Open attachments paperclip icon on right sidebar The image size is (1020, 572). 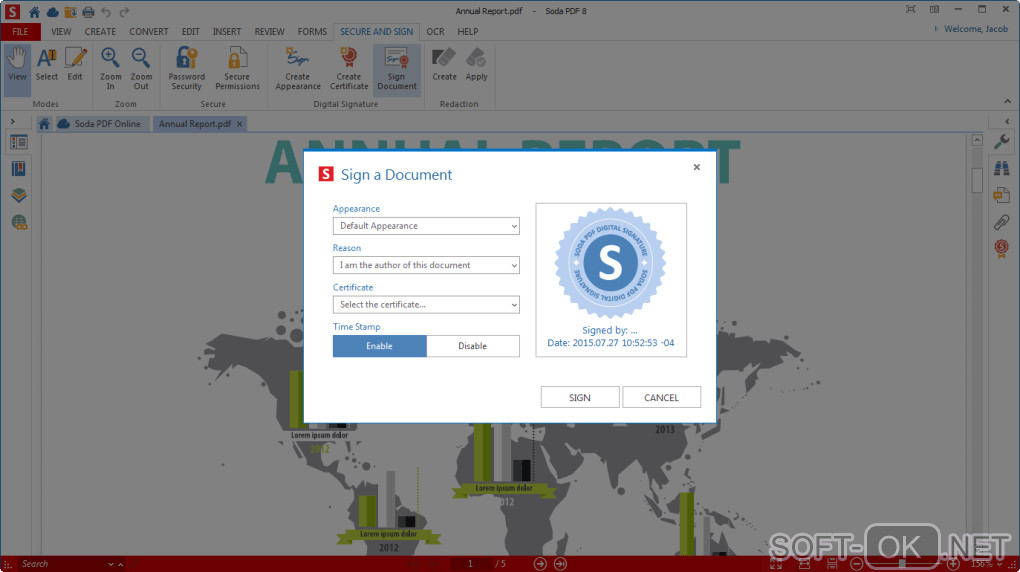tap(1002, 222)
